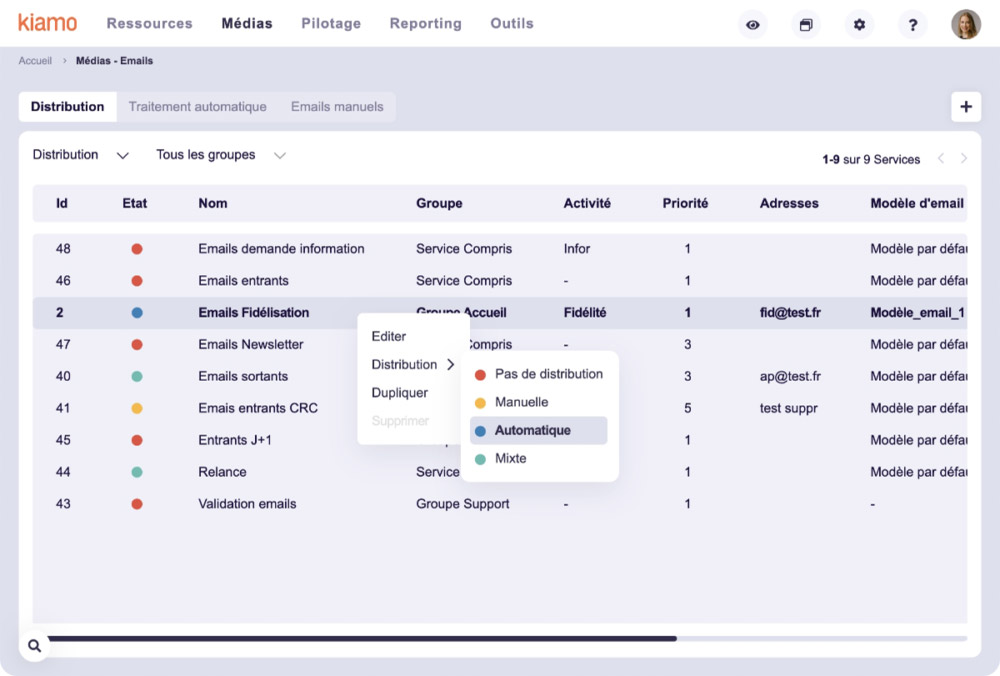Click the Accueil breadcrumb link

(x=35, y=61)
